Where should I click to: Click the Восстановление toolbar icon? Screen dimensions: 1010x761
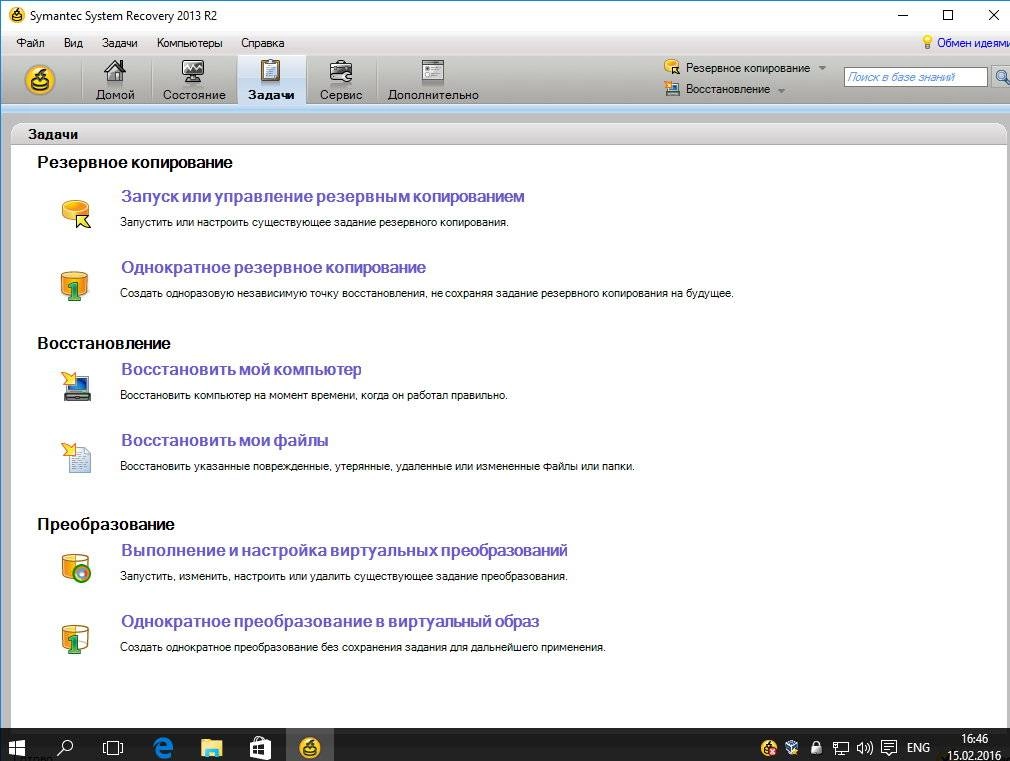[672, 89]
